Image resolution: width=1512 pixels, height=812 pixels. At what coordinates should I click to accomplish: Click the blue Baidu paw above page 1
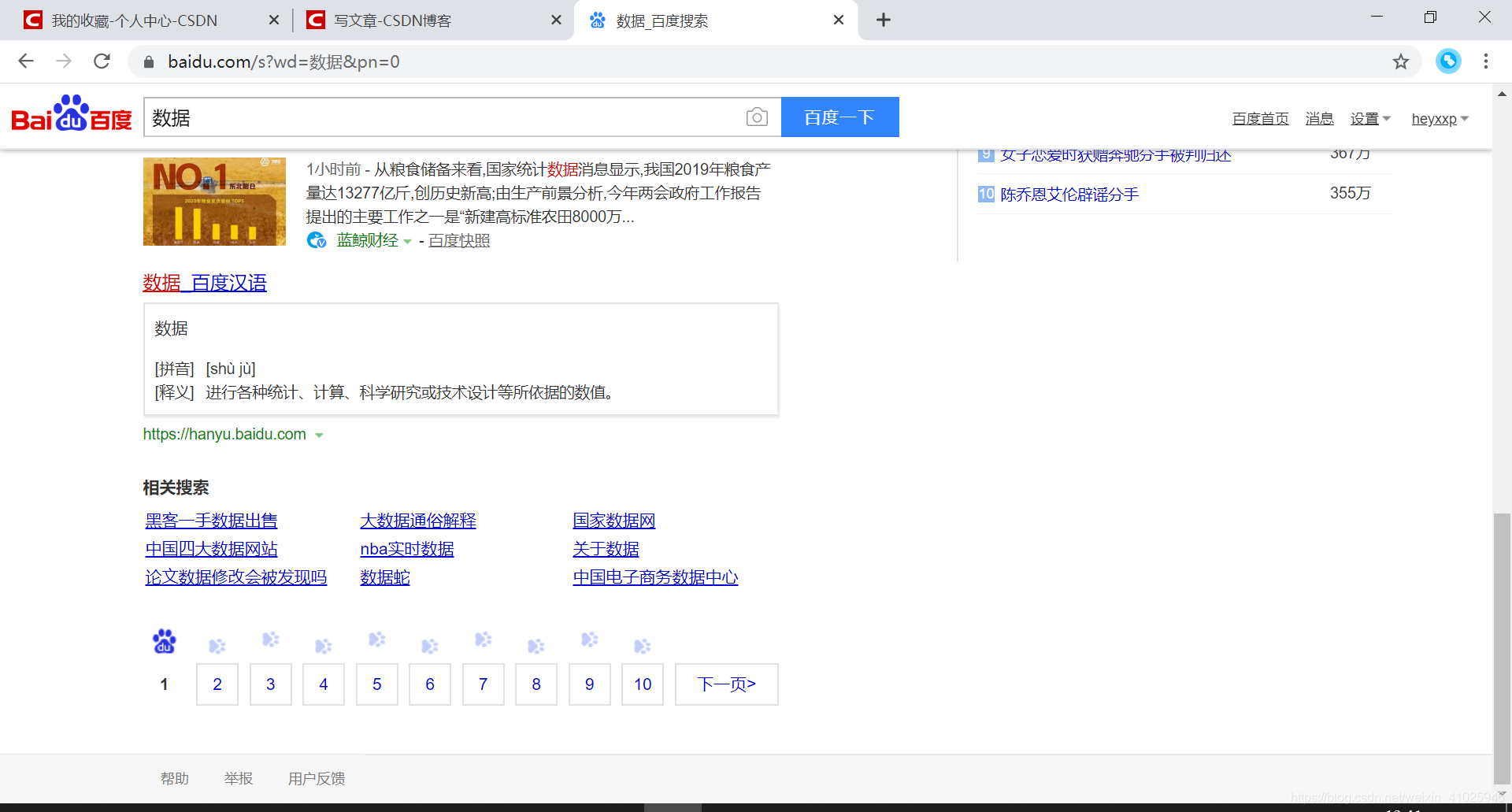pyautogui.click(x=165, y=641)
